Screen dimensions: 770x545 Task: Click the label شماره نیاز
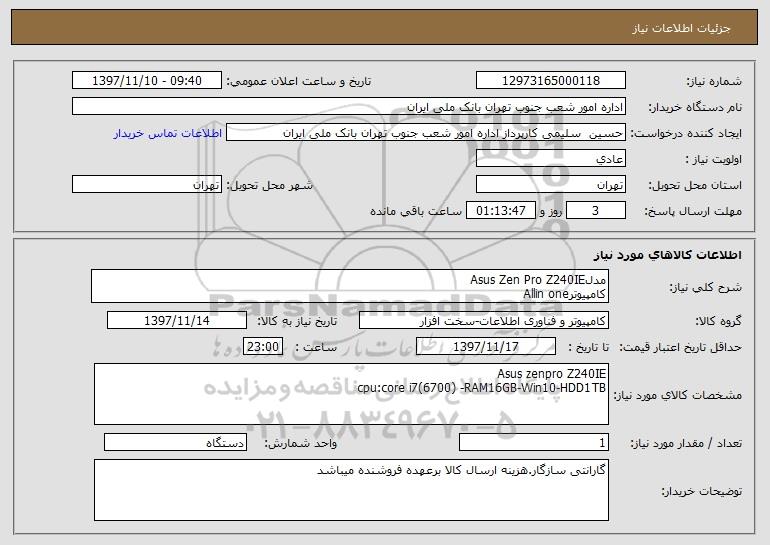pyautogui.click(x=714, y=81)
